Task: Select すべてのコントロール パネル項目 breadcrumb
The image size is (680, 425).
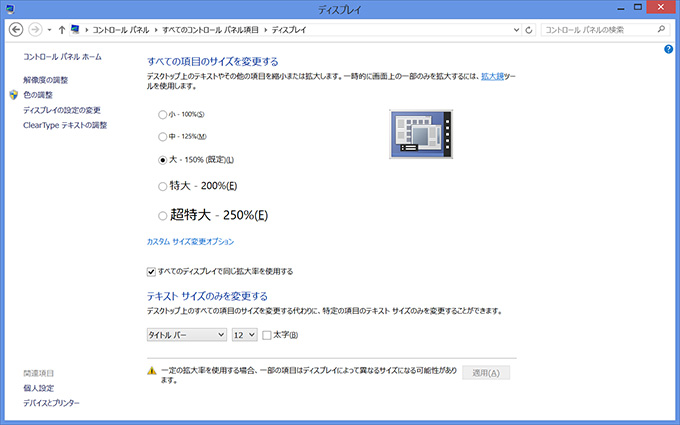Action: [x=210, y=30]
